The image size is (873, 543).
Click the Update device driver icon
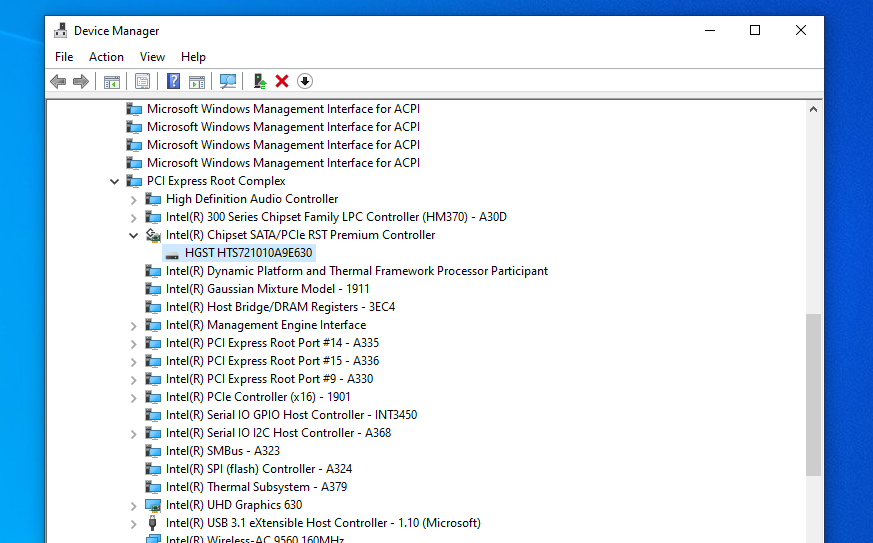click(x=259, y=81)
